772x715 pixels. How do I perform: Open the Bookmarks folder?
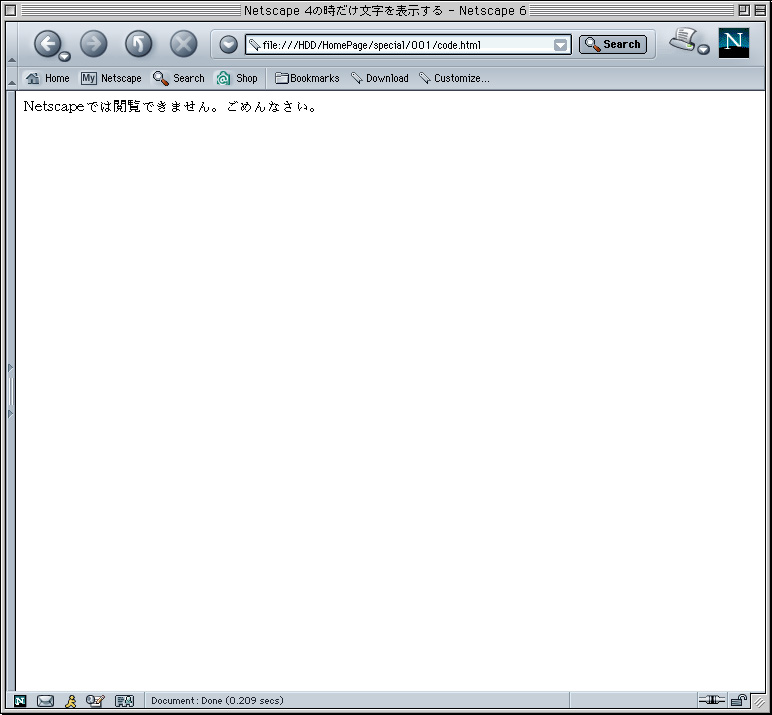tap(307, 78)
